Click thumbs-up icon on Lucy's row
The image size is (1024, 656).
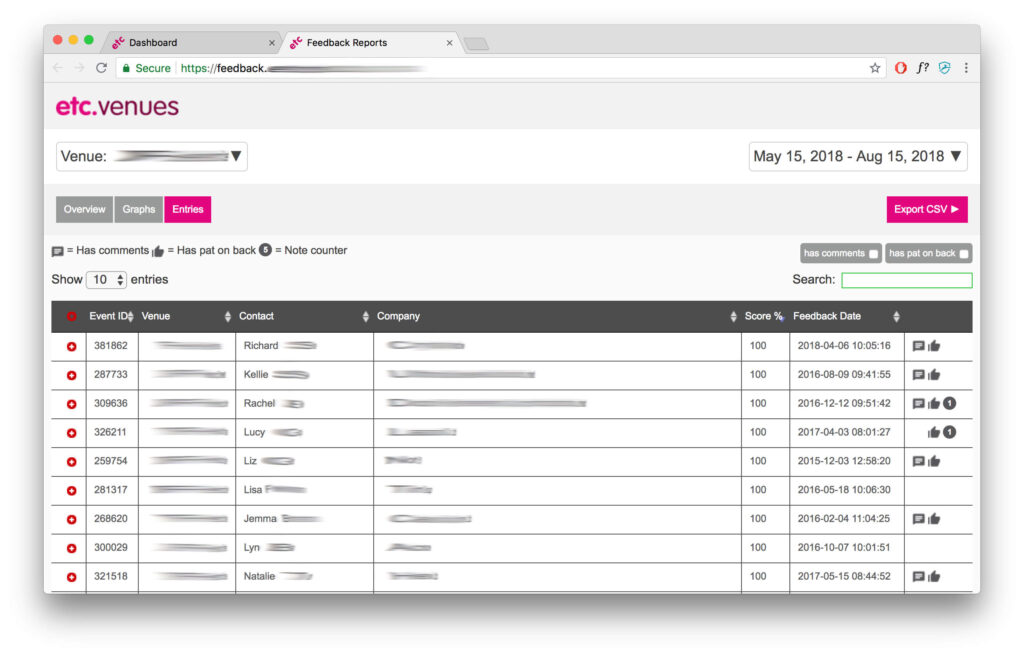[x=934, y=433]
